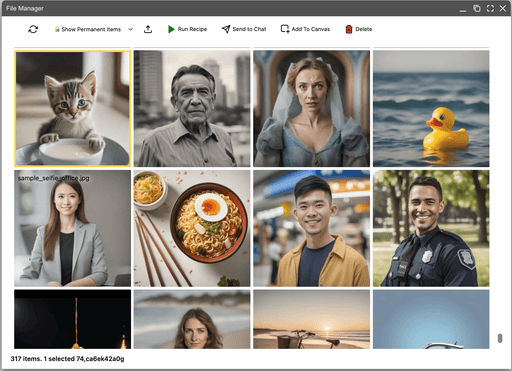Image resolution: width=512 pixels, height=371 pixels.
Task: Click the red Delete trash icon
Action: 349,29
